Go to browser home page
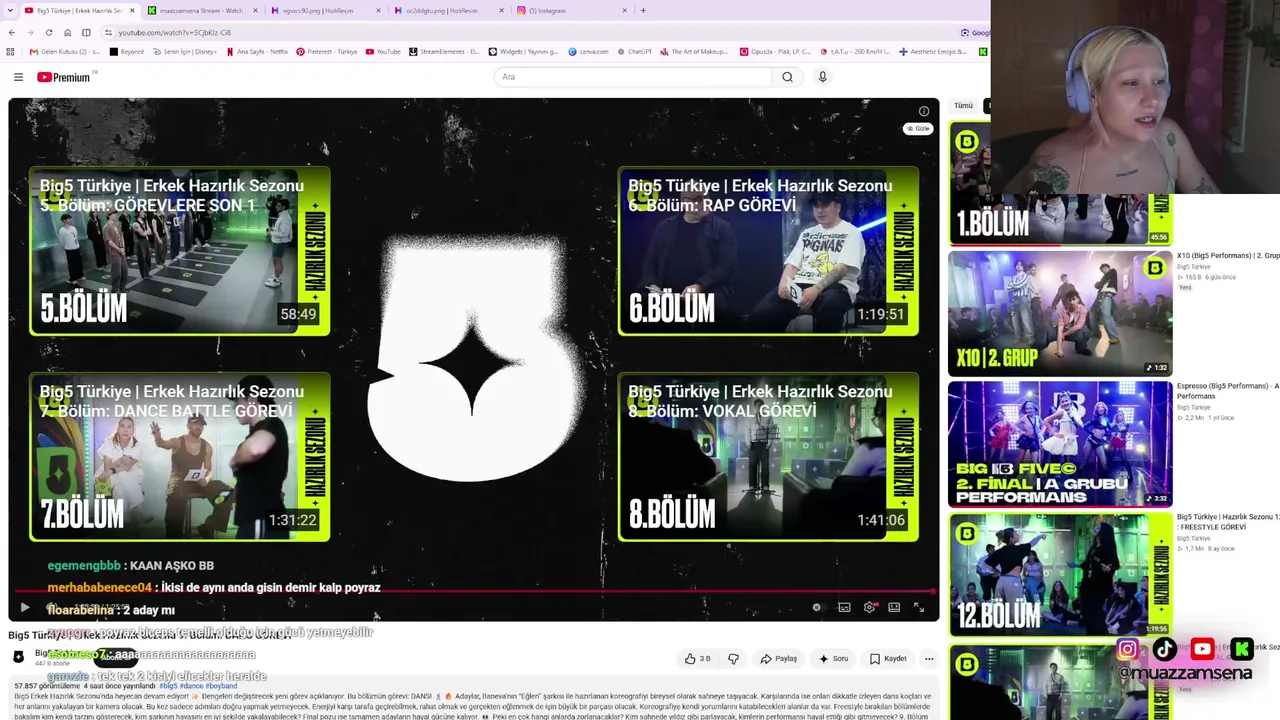This screenshot has height=720, width=1280. click(x=67, y=32)
